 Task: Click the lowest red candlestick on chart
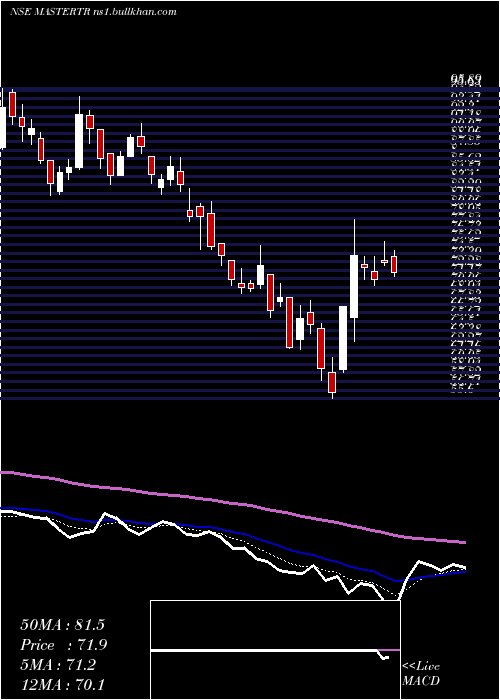coord(332,383)
